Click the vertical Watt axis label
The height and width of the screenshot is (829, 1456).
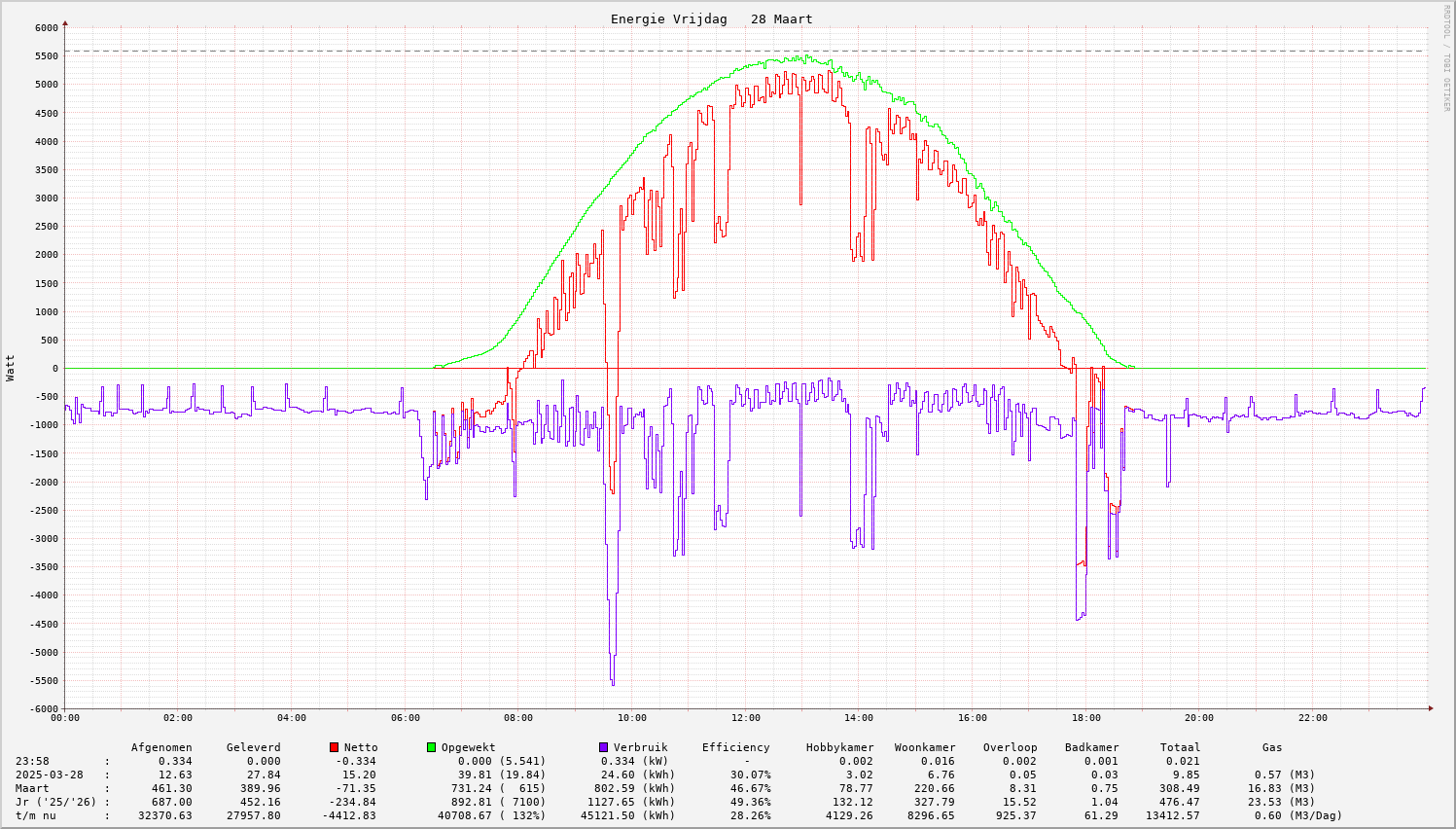click(x=11, y=368)
